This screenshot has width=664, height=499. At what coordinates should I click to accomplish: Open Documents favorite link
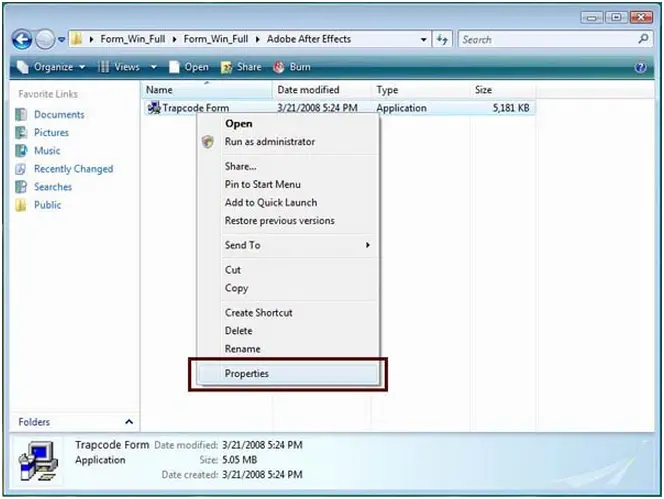pos(59,114)
